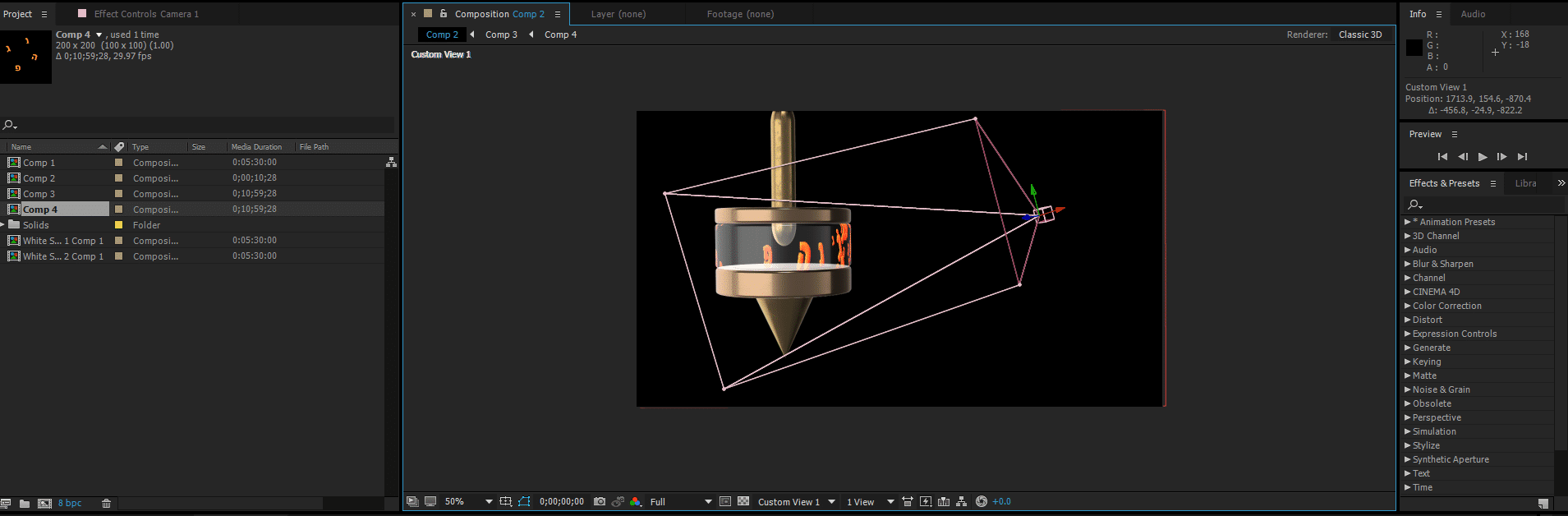Toggle the transparency grid checkerboard

pyautogui.click(x=743, y=501)
